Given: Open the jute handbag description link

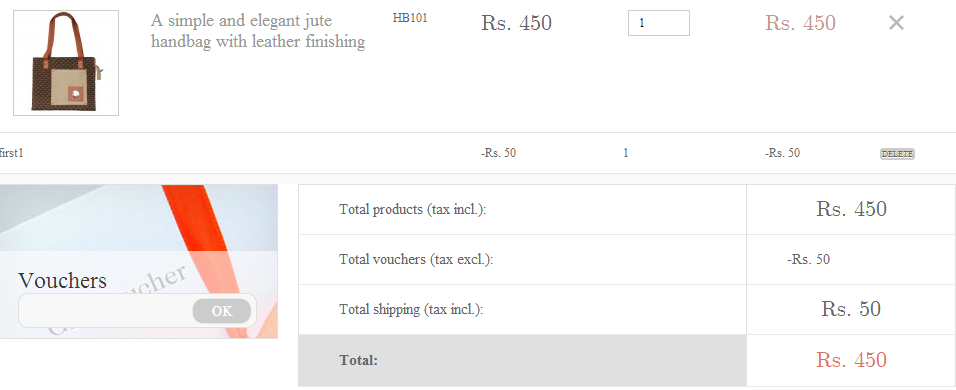Looking at the screenshot, I should pyautogui.click(x=258, y=31).
